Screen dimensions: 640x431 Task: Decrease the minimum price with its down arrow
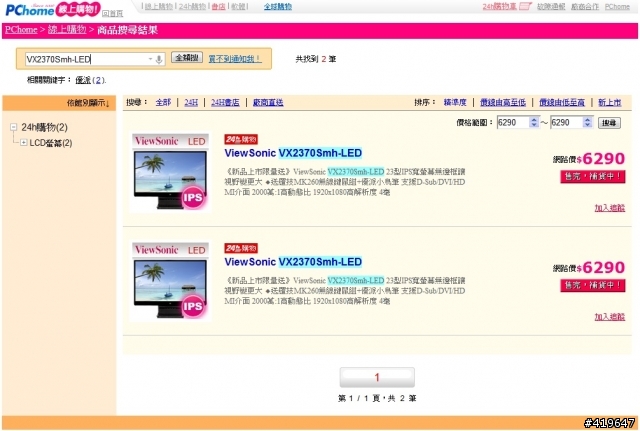(x=534, y=125)
